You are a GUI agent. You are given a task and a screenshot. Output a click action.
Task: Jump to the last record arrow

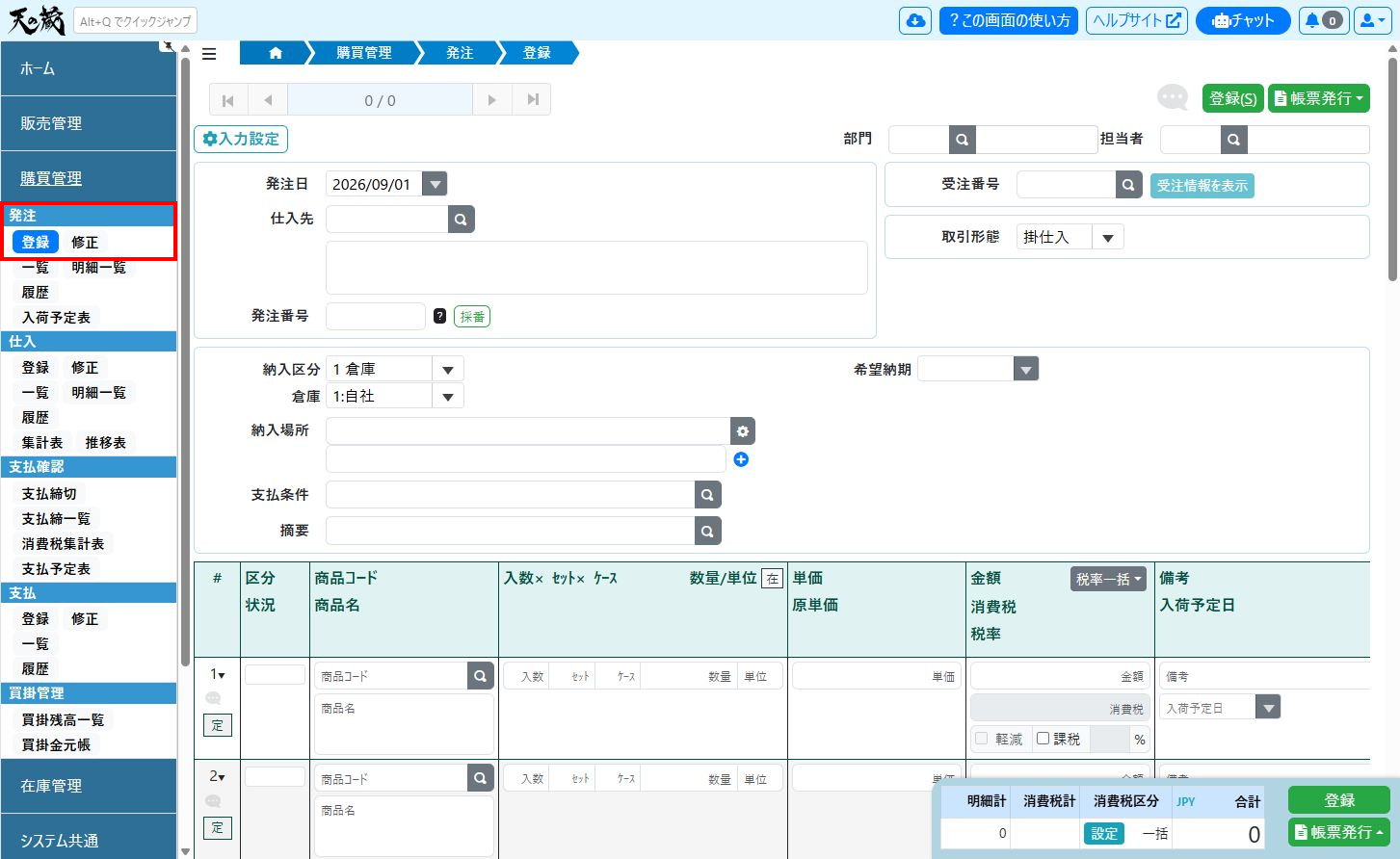coord(532,100)
